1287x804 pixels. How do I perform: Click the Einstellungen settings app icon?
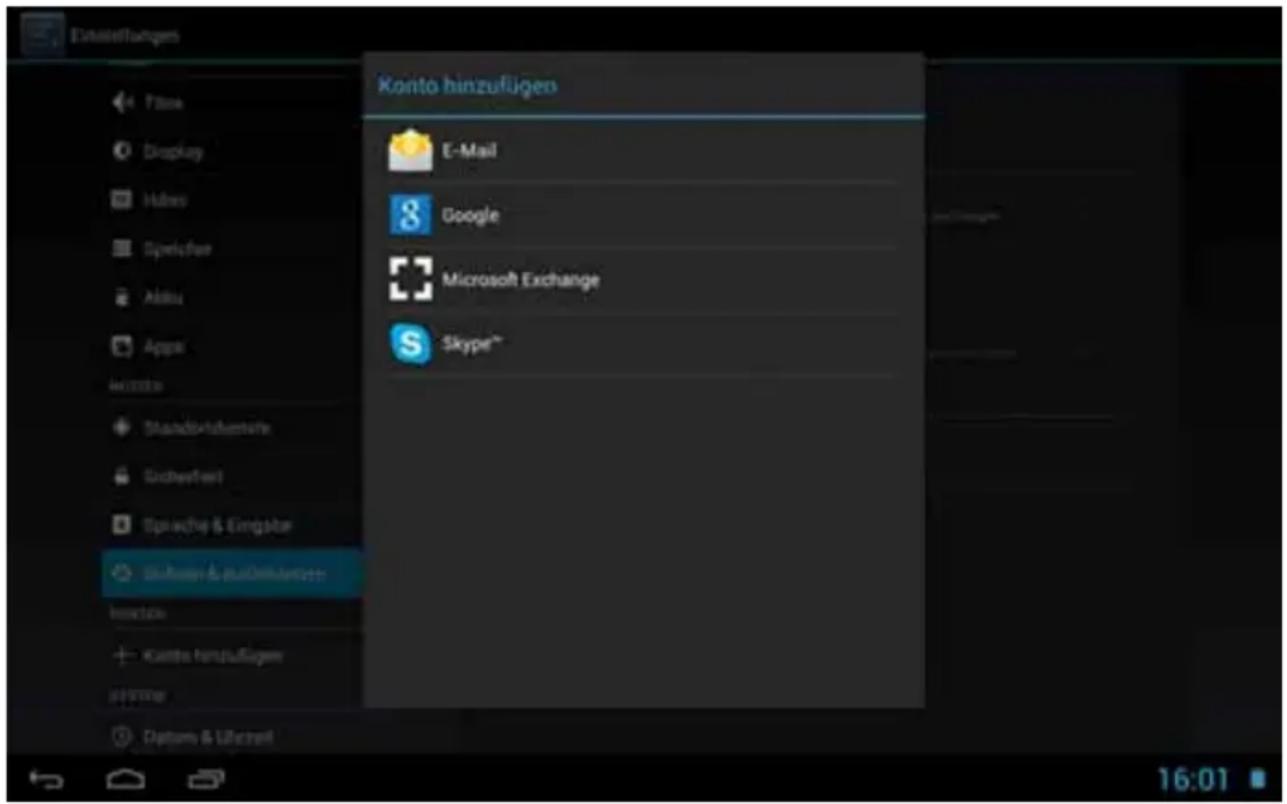coord(42,35)
